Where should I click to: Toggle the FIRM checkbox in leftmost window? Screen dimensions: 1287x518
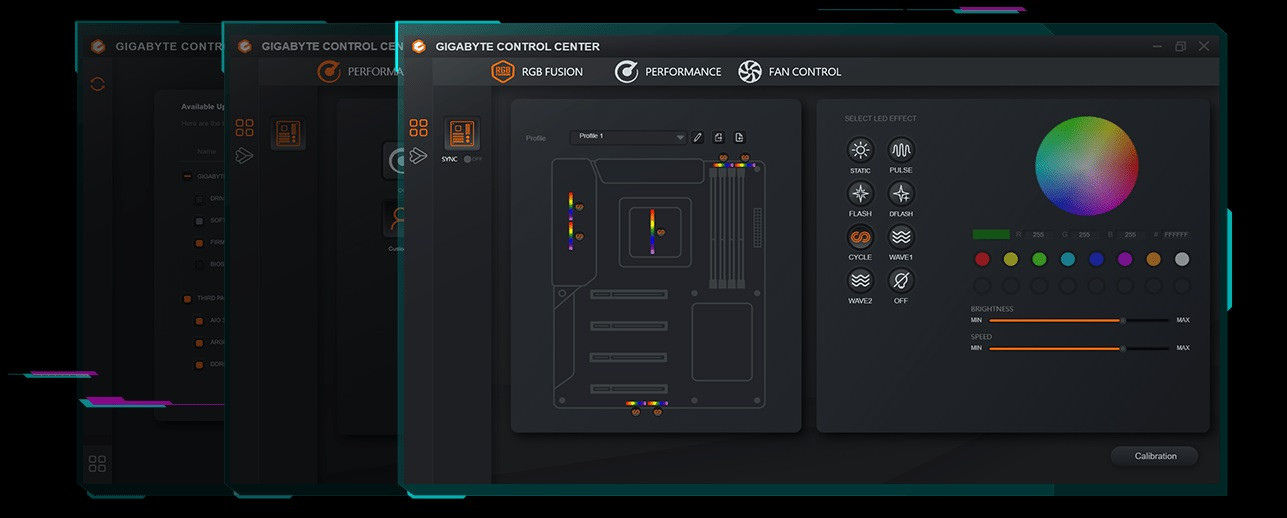coord(200,243)
